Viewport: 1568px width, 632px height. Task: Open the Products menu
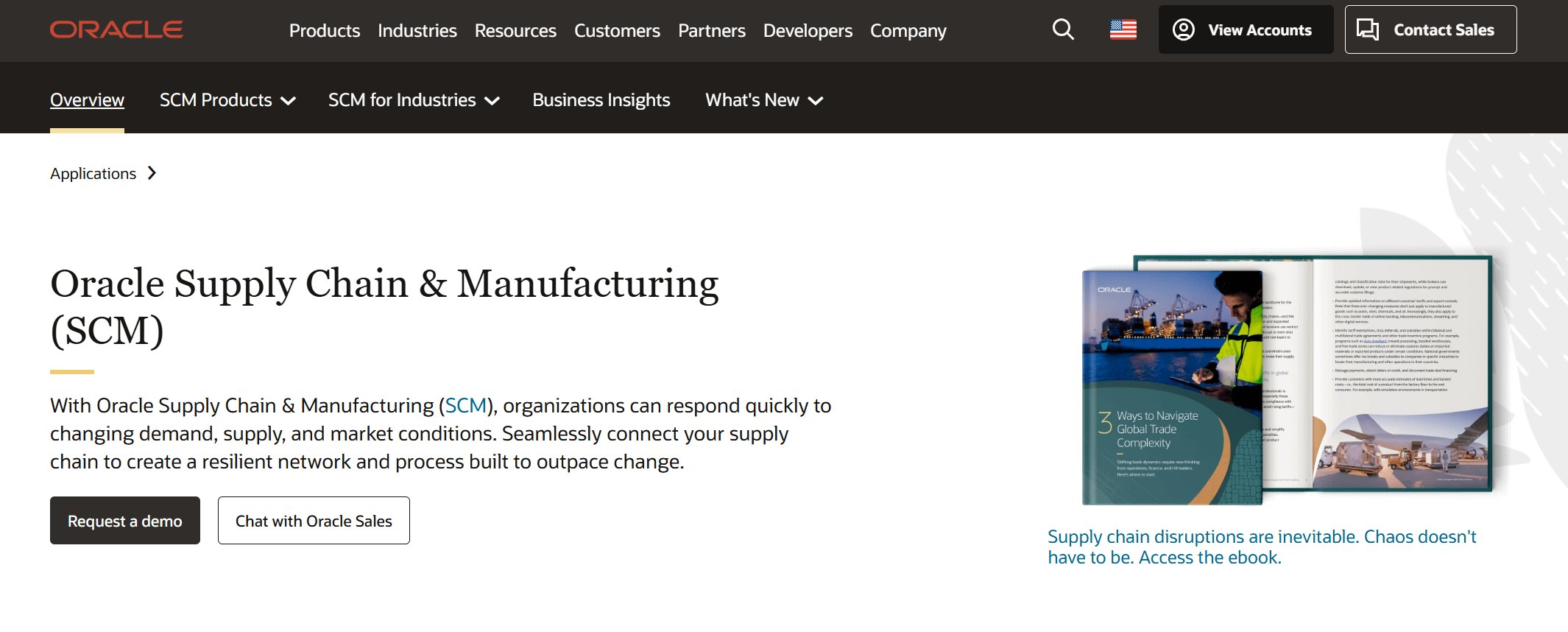tap(325, 30)
